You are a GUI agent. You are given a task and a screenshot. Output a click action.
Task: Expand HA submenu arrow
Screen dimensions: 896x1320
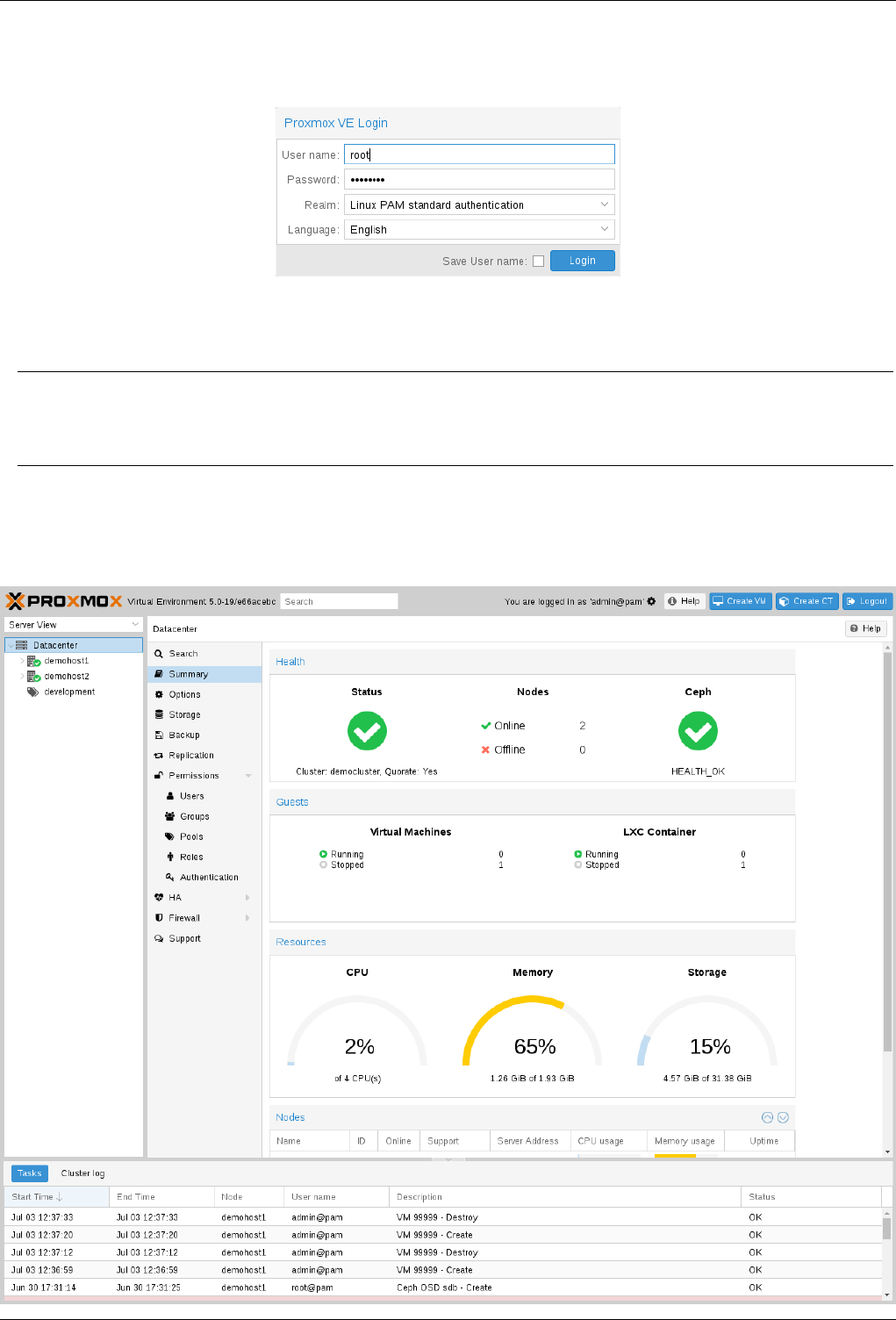pos(248,898)
